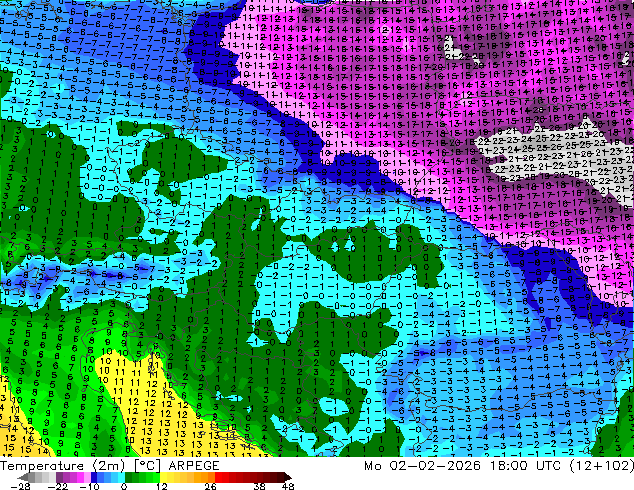Click the '48' legend label

pos(288,486)
